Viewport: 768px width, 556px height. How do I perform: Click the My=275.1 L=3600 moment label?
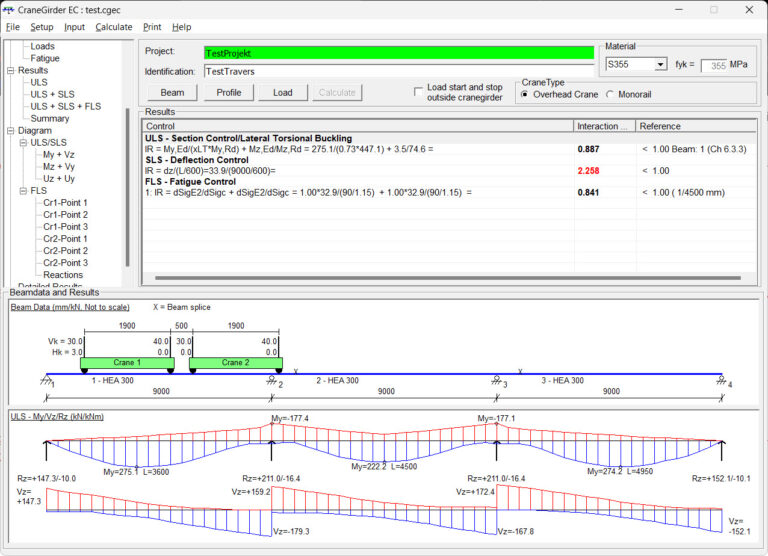136,472
